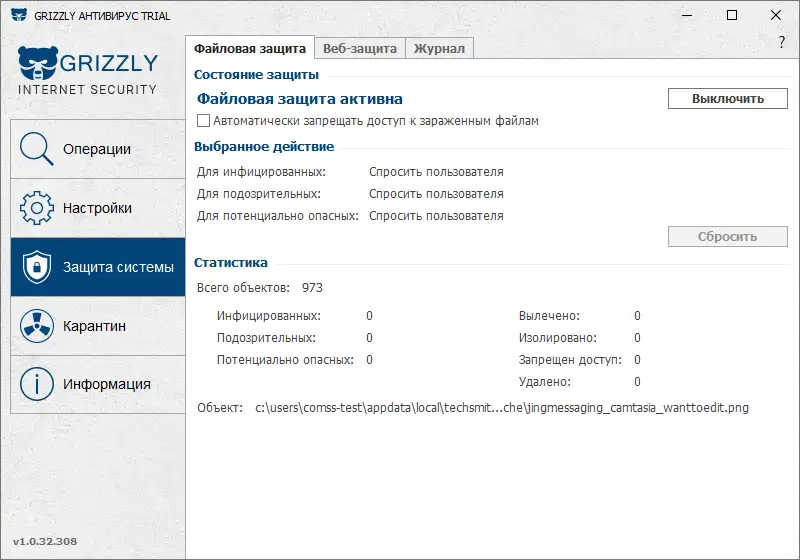Click the bear icon in title bar

[18, 15]
